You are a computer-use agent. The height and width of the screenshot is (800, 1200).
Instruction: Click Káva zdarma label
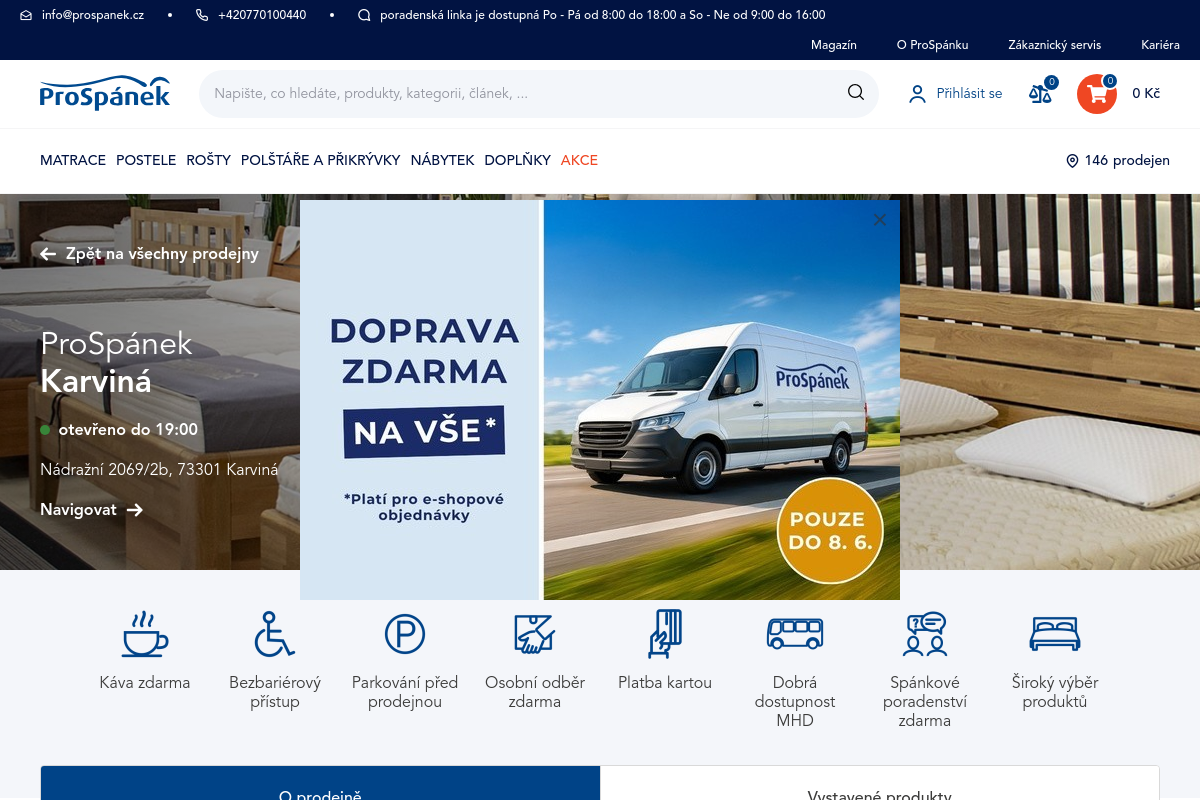click(x=145, y=683)
